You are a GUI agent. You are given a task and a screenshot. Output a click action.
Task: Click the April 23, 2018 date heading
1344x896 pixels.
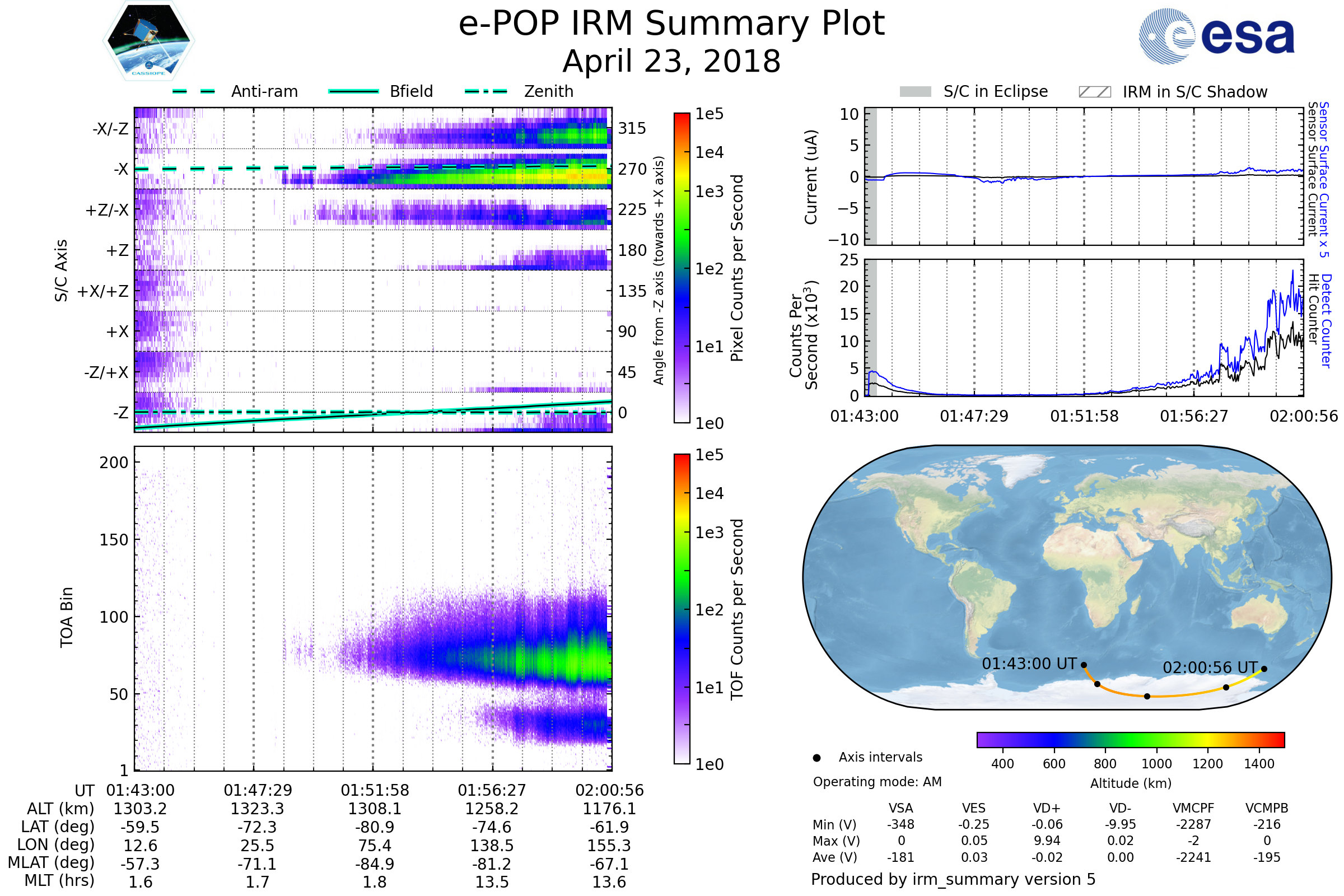tap(671, 62)
